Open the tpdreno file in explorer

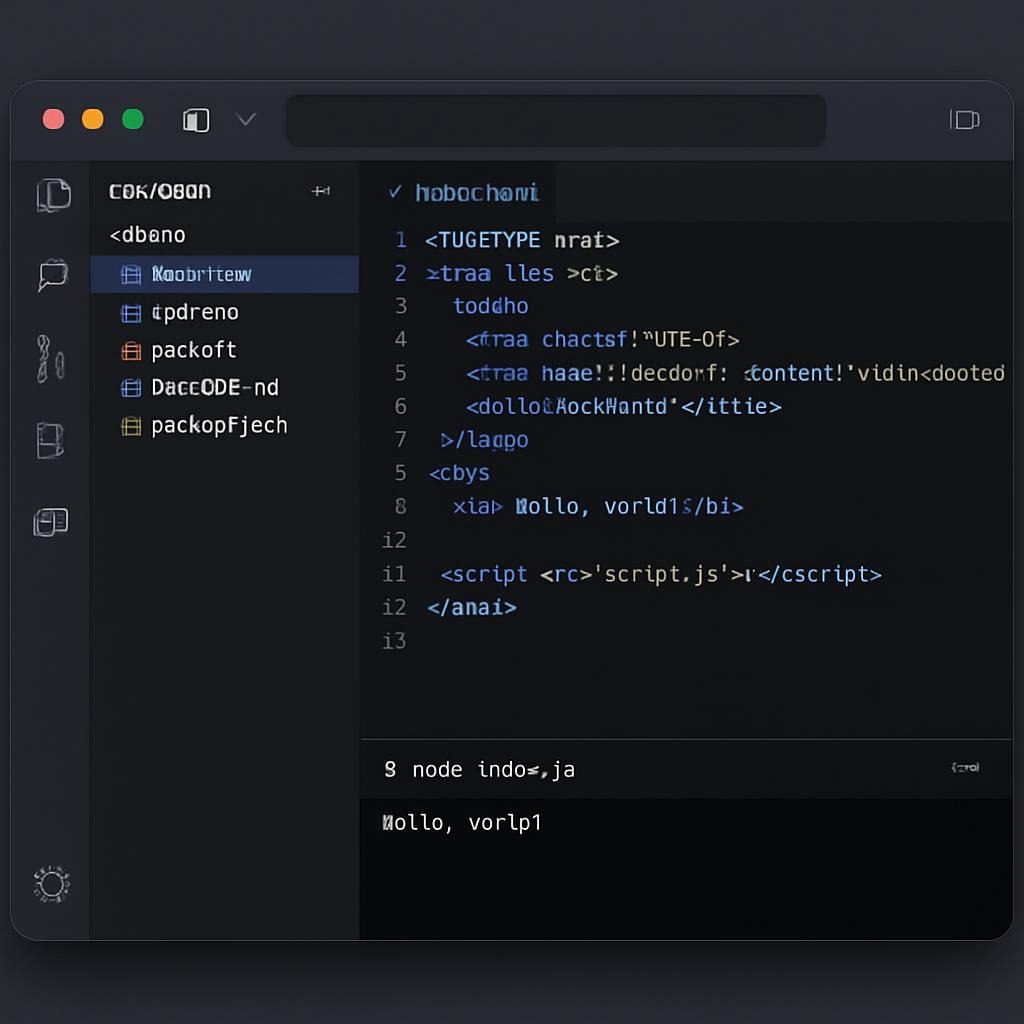point(194,312)
